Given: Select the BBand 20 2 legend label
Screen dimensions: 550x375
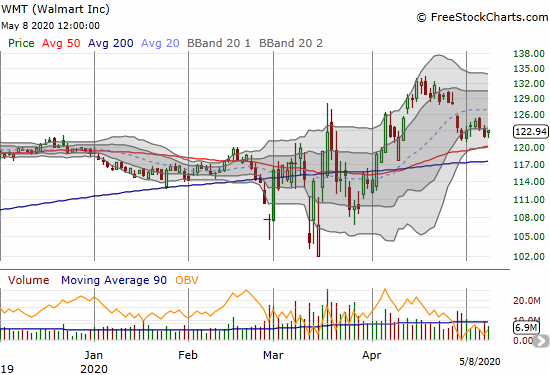Looking at the screenshot, I should 291,43.
